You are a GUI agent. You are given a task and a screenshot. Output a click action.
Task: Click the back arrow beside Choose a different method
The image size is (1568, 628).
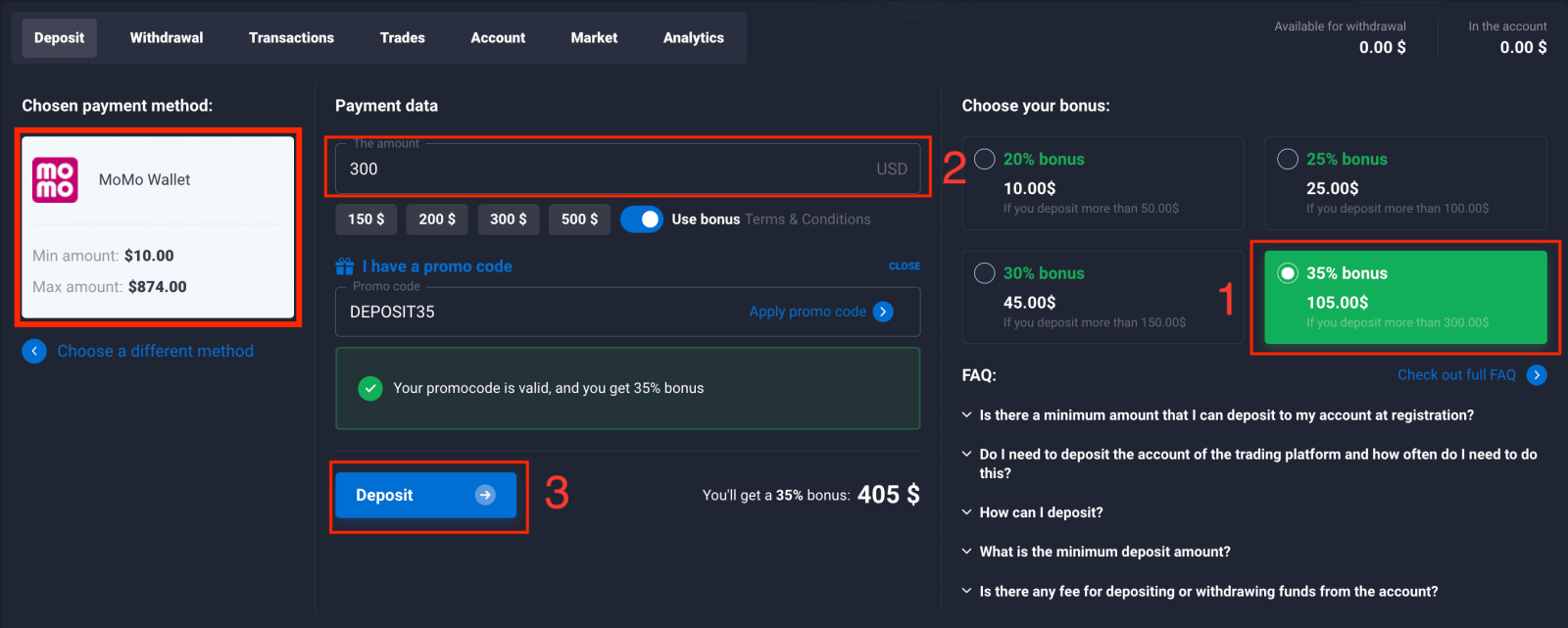(34, 351)
